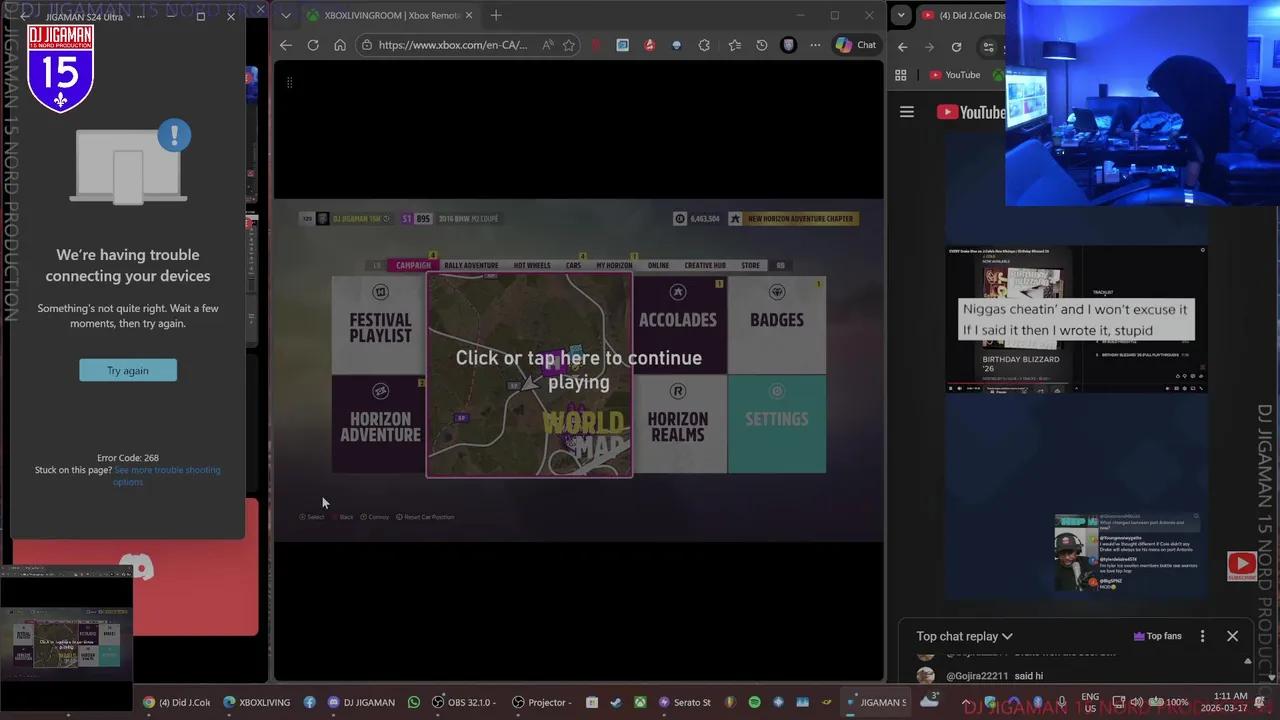
Task: Open the Edge Extensions puzzle icon
Action: pyautogui.click(x=704, y=45)
